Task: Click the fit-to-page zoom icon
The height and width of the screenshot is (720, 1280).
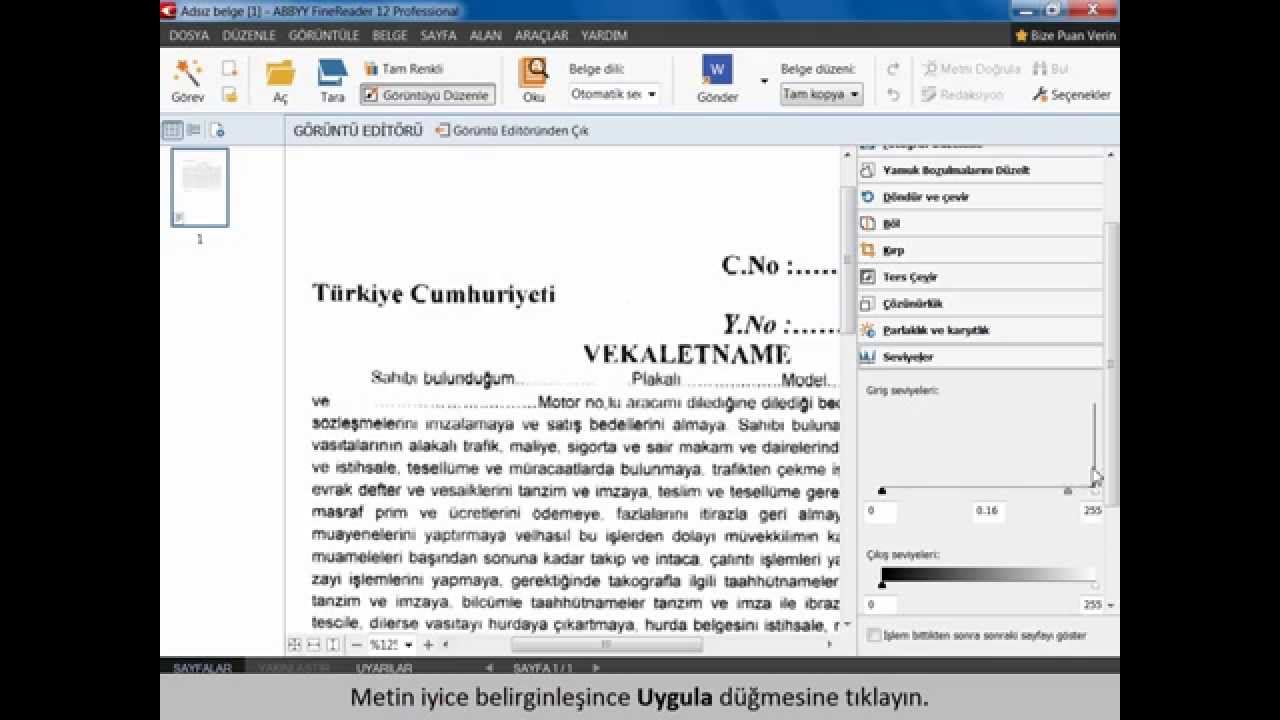Action: click(x=294, y=645)
